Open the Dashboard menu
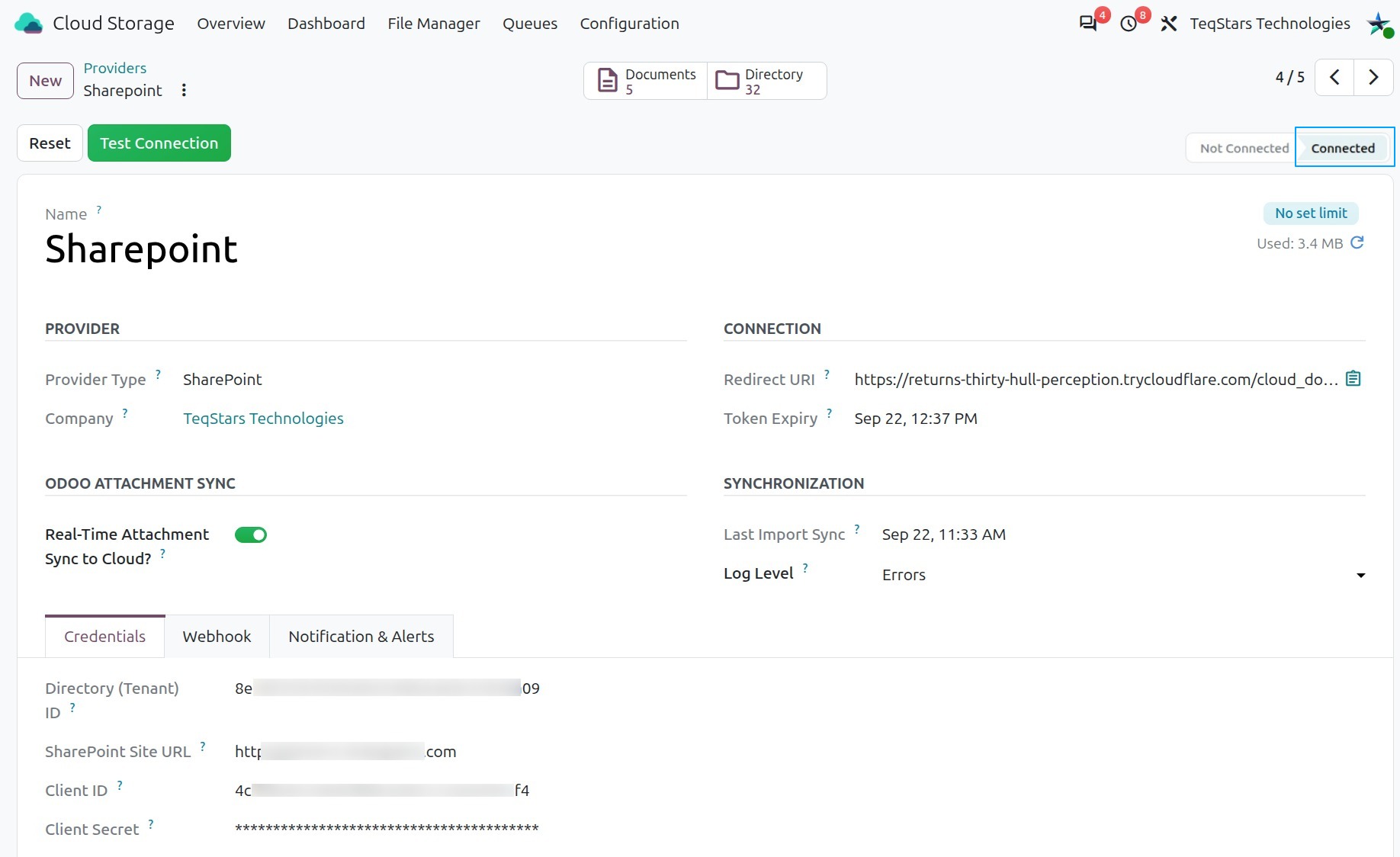The width and height of the screenshot is (1400, 857). (326, 24)
